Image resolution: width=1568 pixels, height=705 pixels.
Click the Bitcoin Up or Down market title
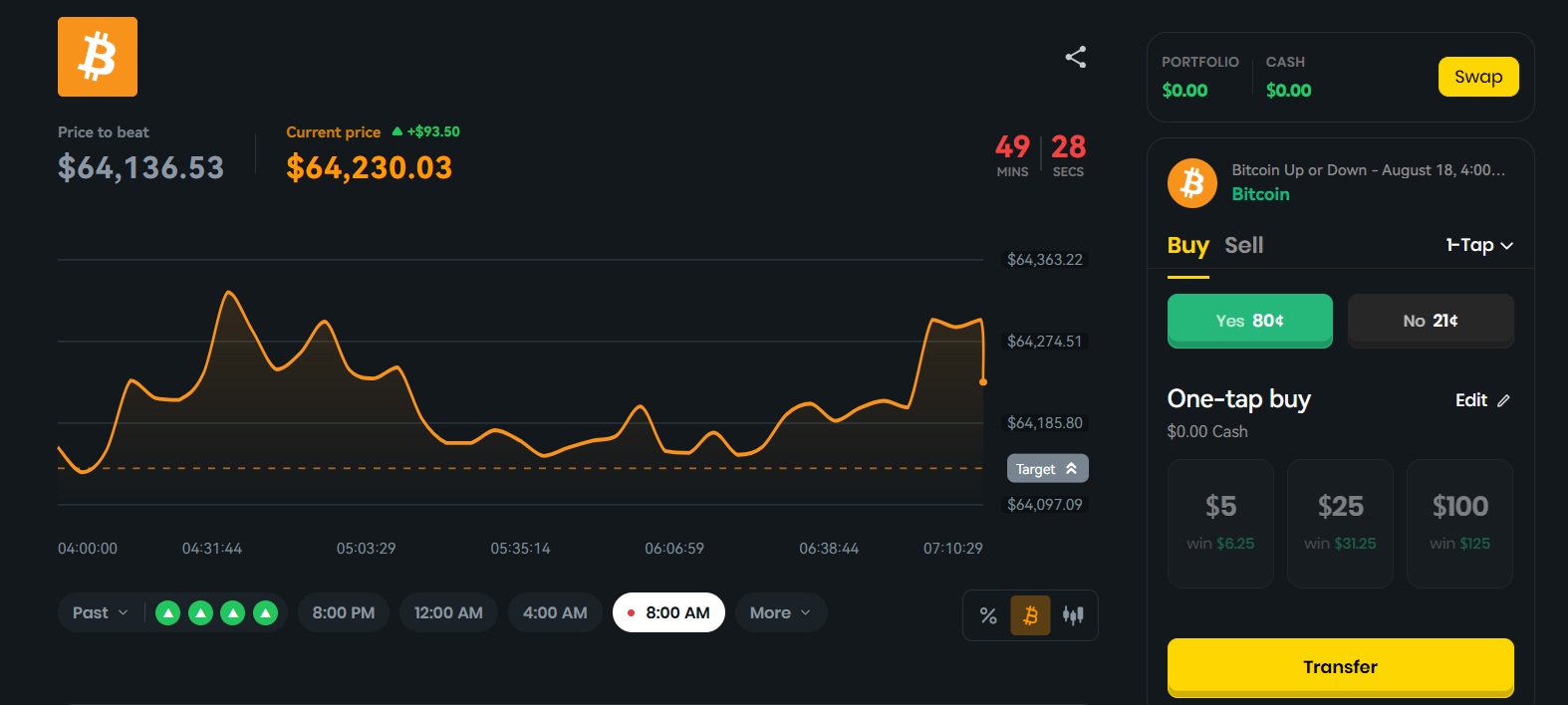click(1368, 170)
